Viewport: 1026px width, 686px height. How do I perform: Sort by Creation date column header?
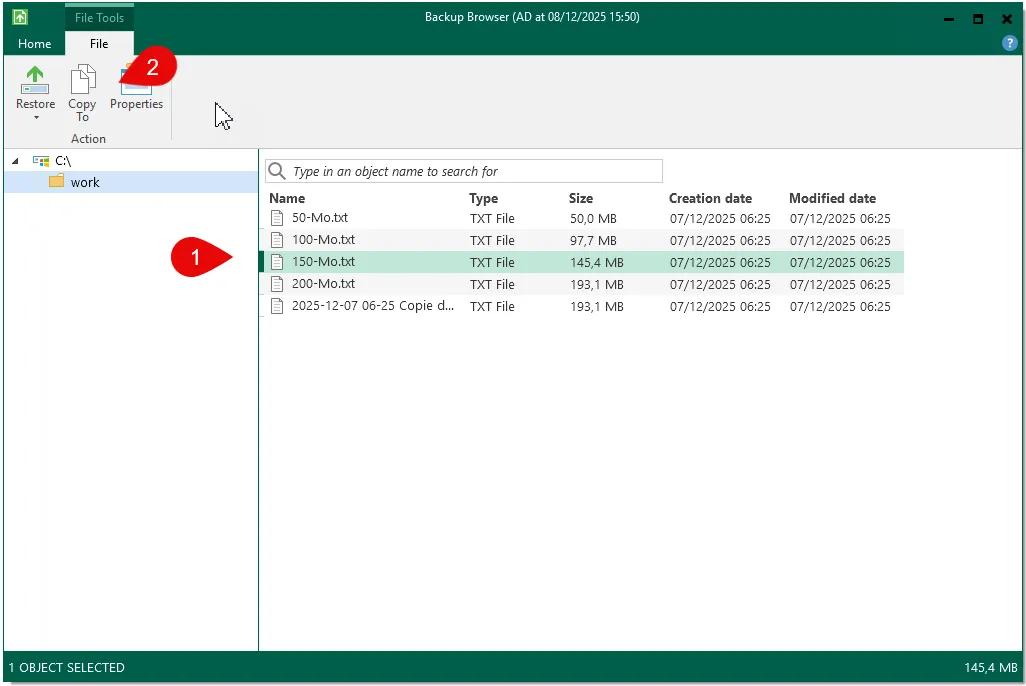(710, 198)
